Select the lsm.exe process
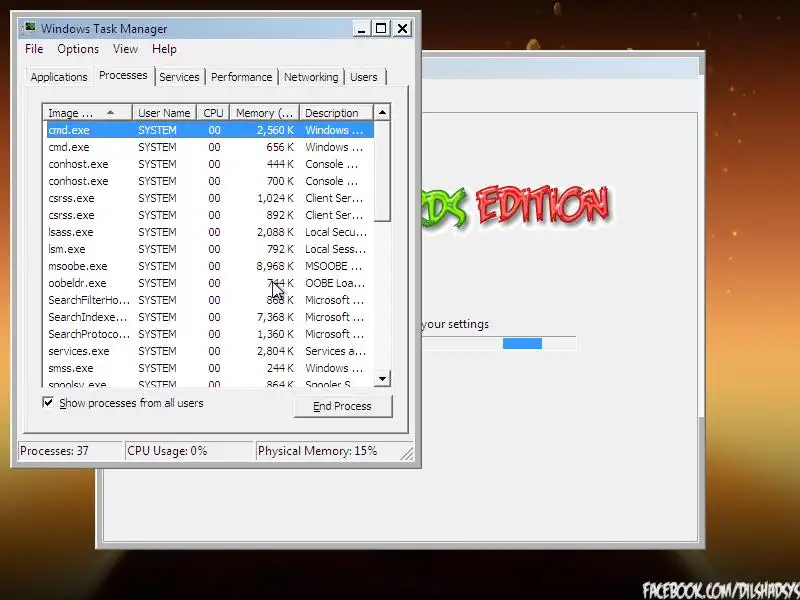Viewport: 800px width, 600px height. [x=210, y=249]
